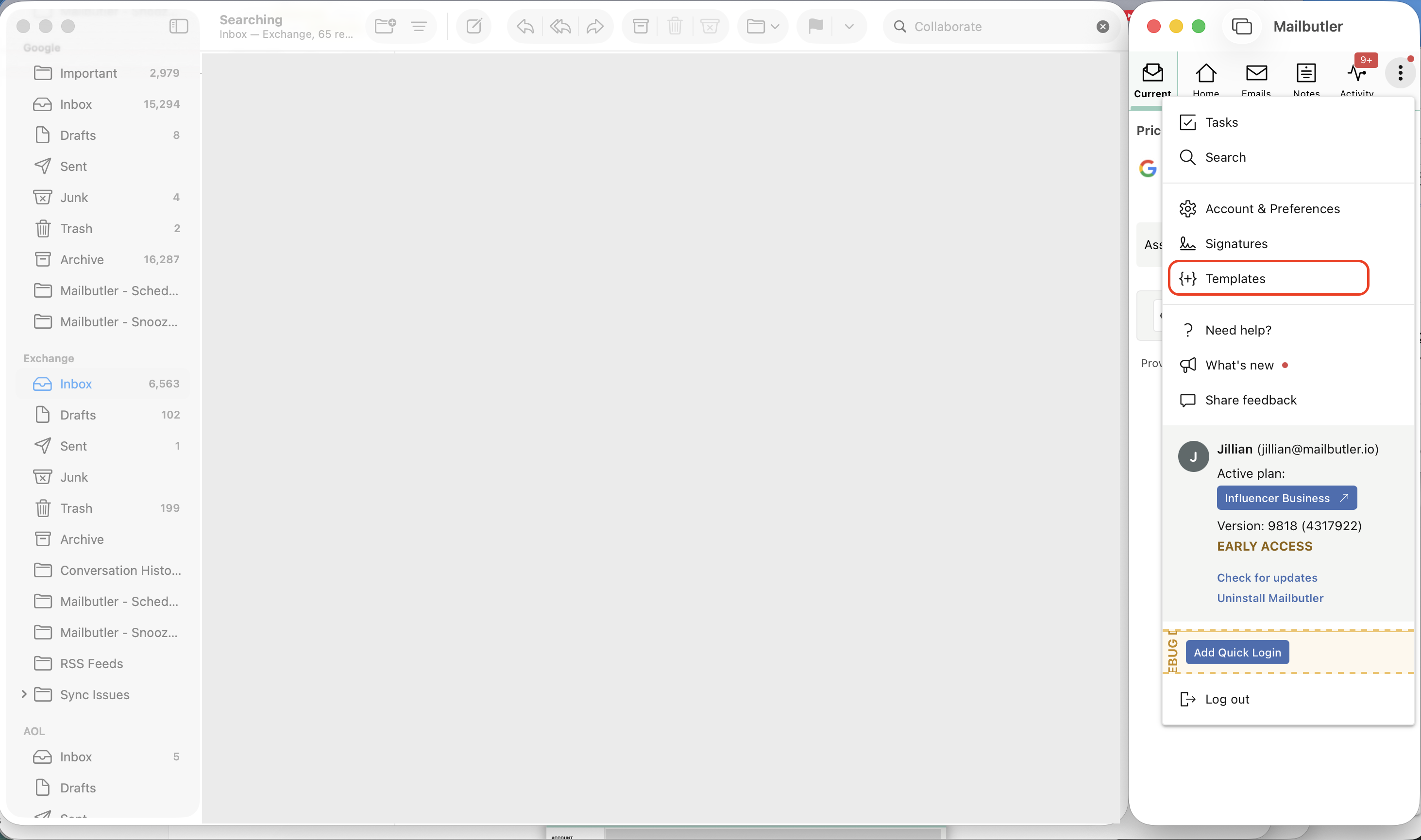Click the Exchange section header
The width and height of the screenshot is (1421, 840).
[x=49, y=358]
